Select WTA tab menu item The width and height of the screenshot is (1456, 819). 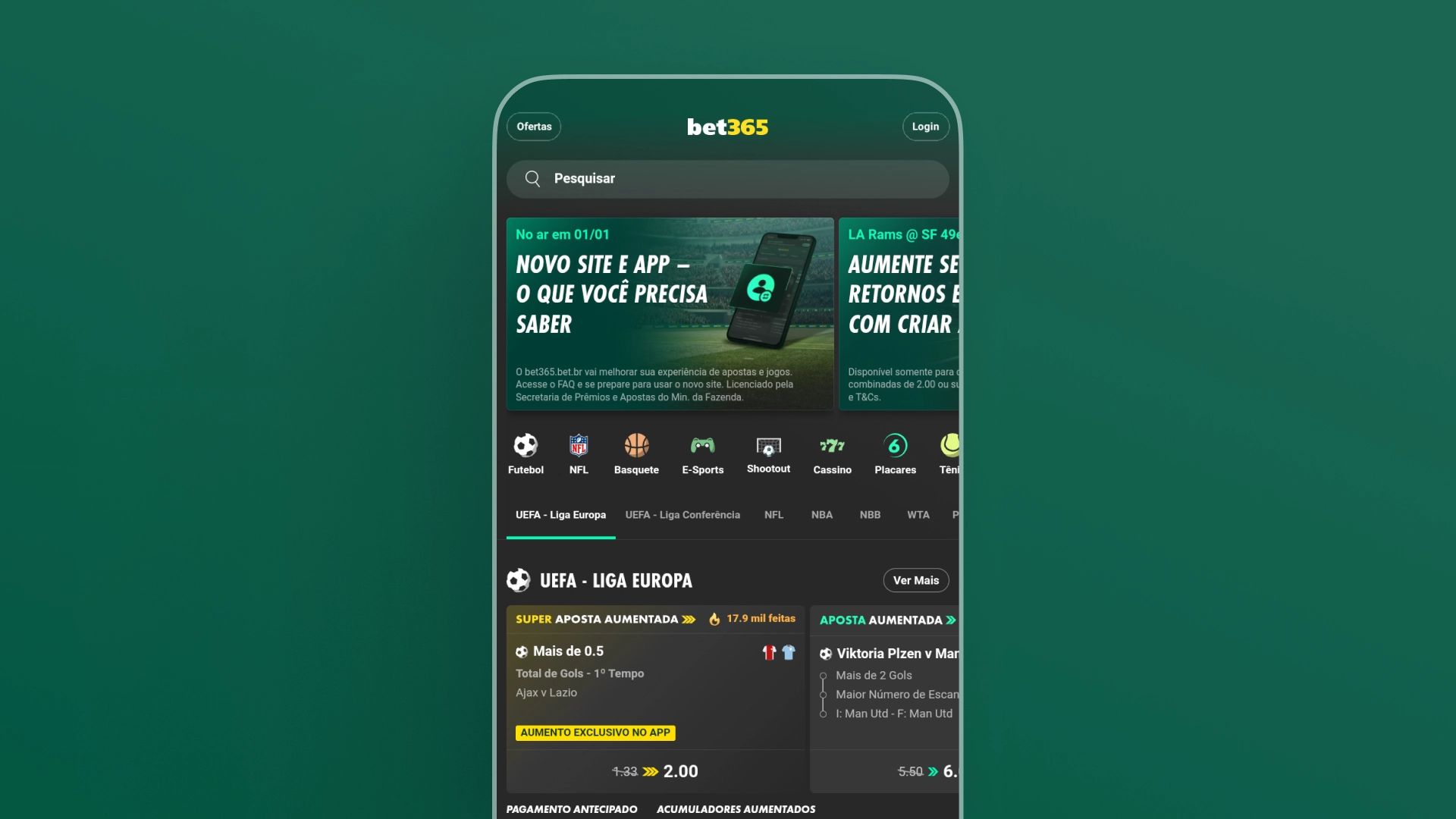(918, 514)
